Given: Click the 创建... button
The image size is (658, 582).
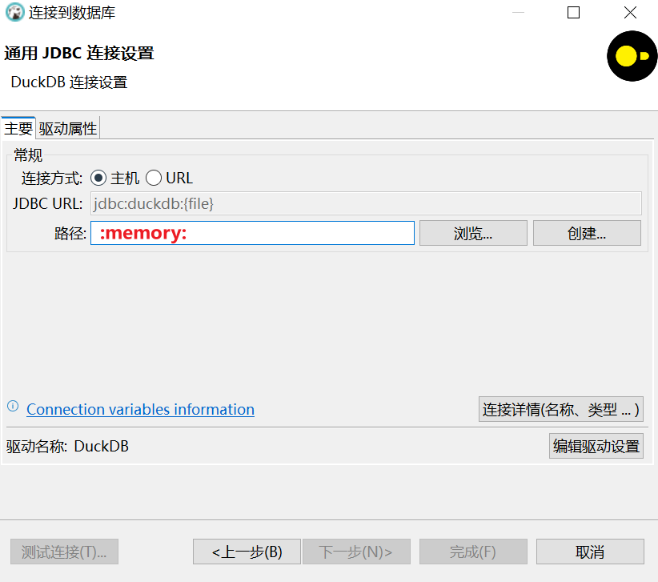Looking at the screenshot, I should (x=587, y=233).
